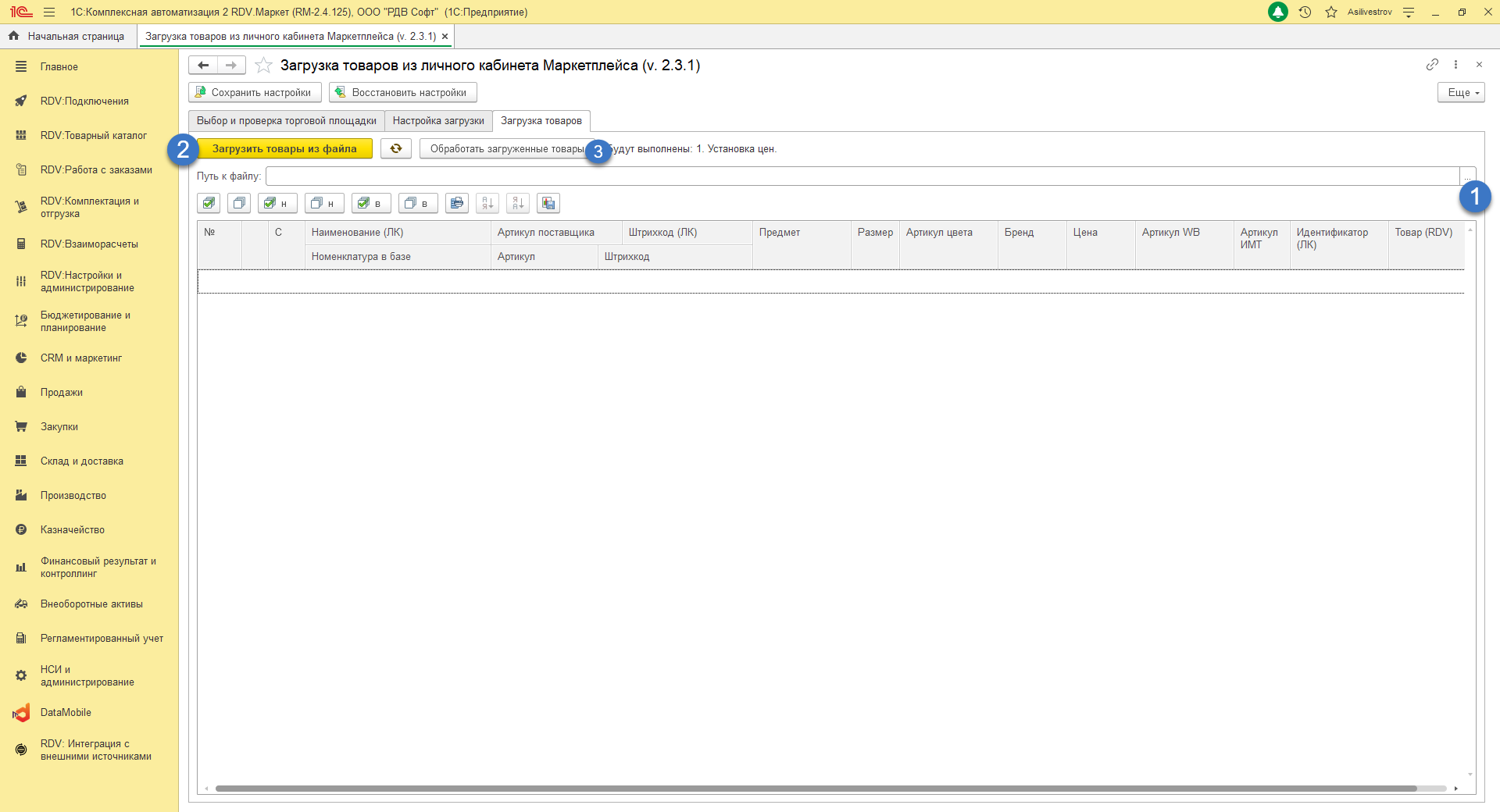The image size is (1500, 812).
Task: Expand the Еще dropdown menu
Action: pyautogui.click(x=1461, y=92)
